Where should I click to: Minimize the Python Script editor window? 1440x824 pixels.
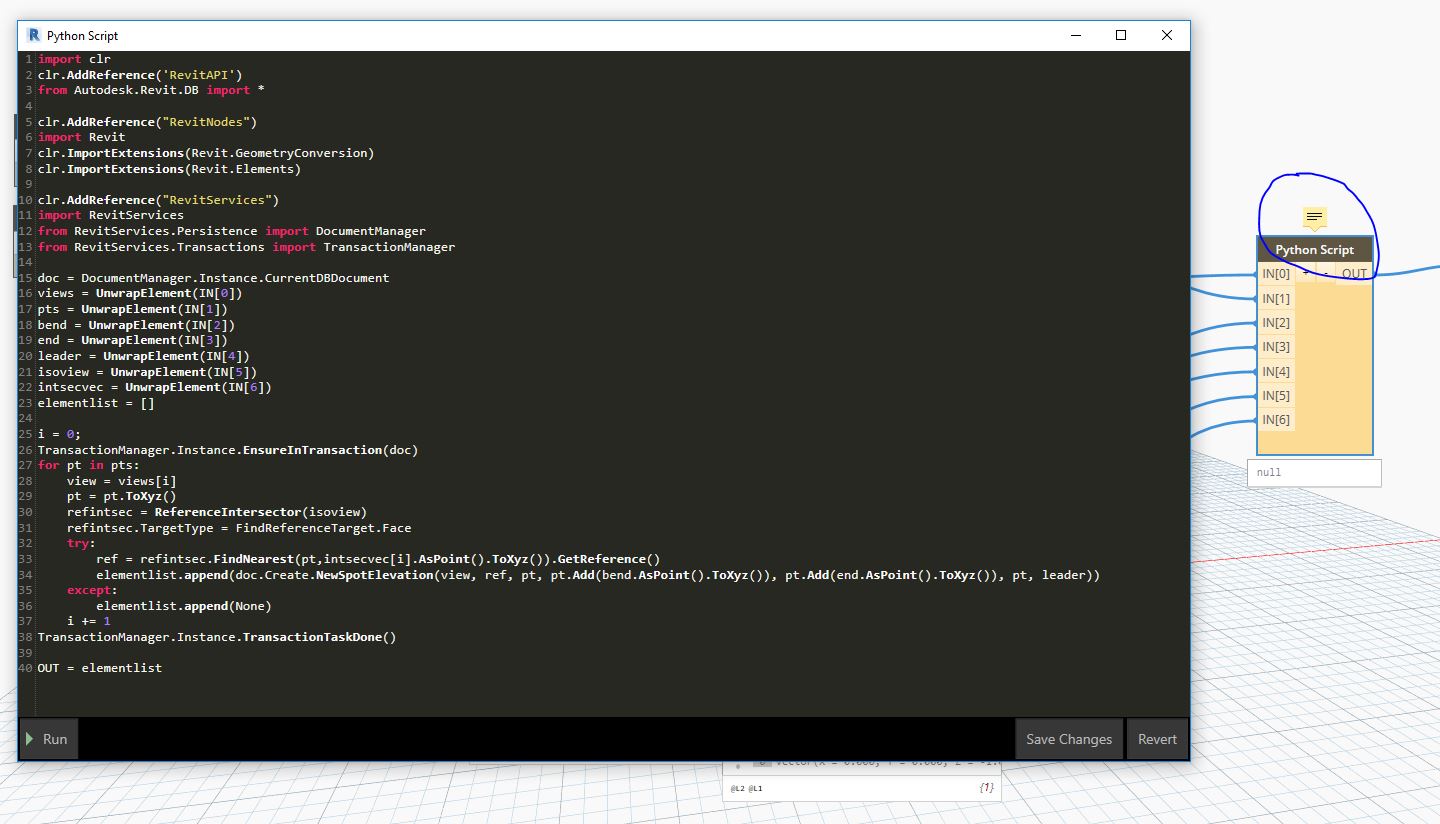click(1076, 35)
